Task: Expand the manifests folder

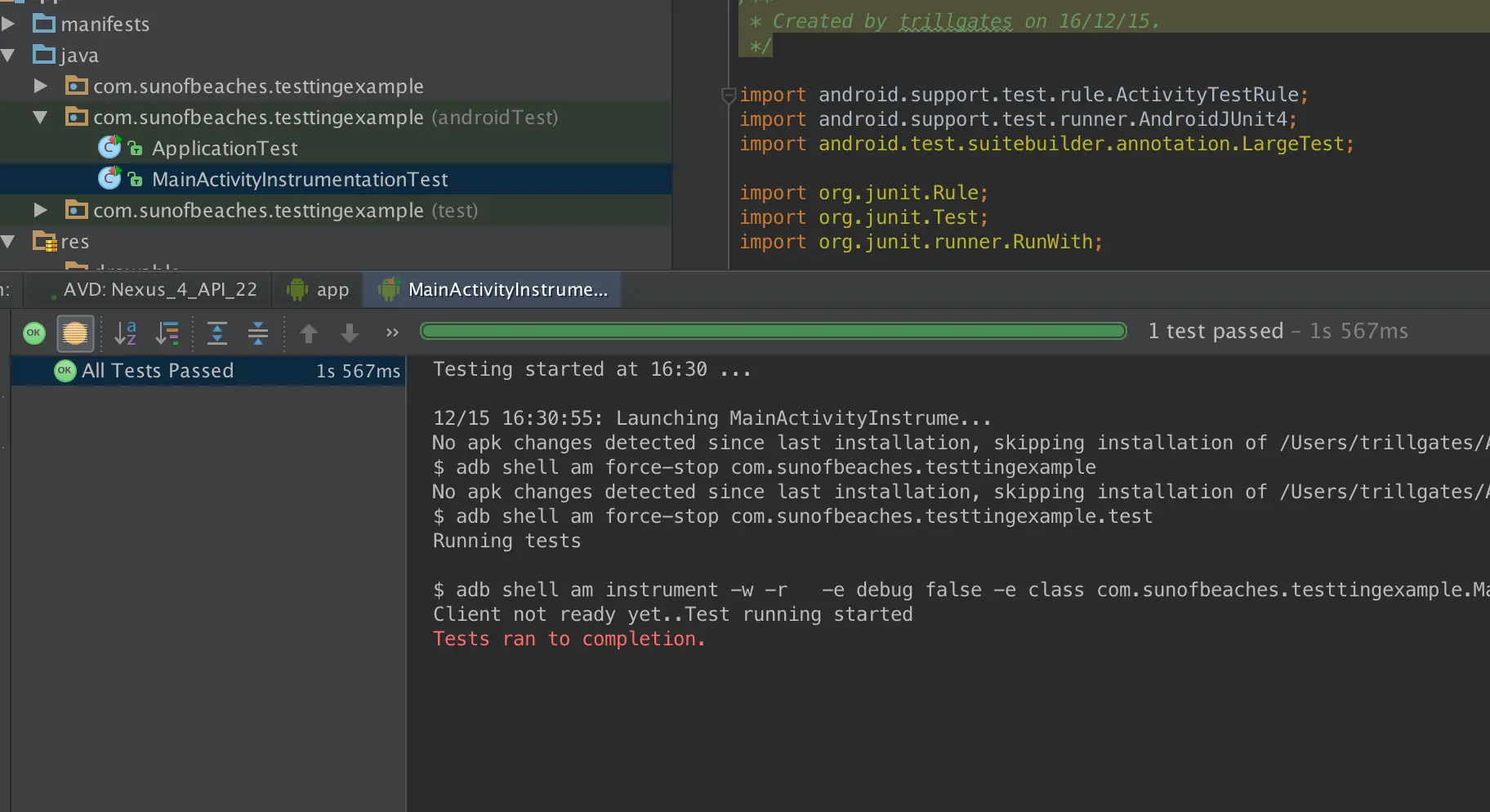Action: pos(8,24)
